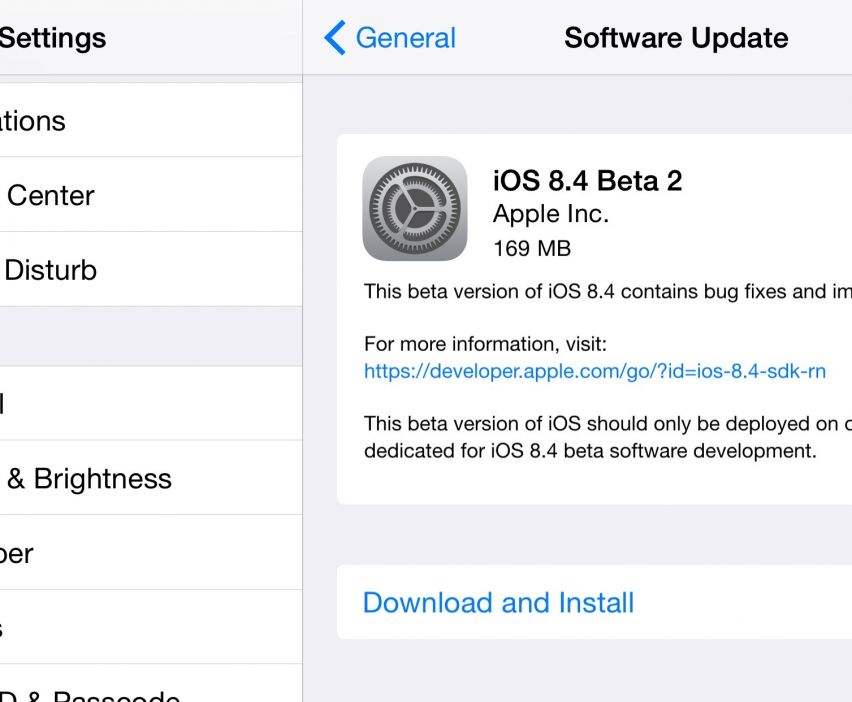Go back via the General label

(405, 38)
